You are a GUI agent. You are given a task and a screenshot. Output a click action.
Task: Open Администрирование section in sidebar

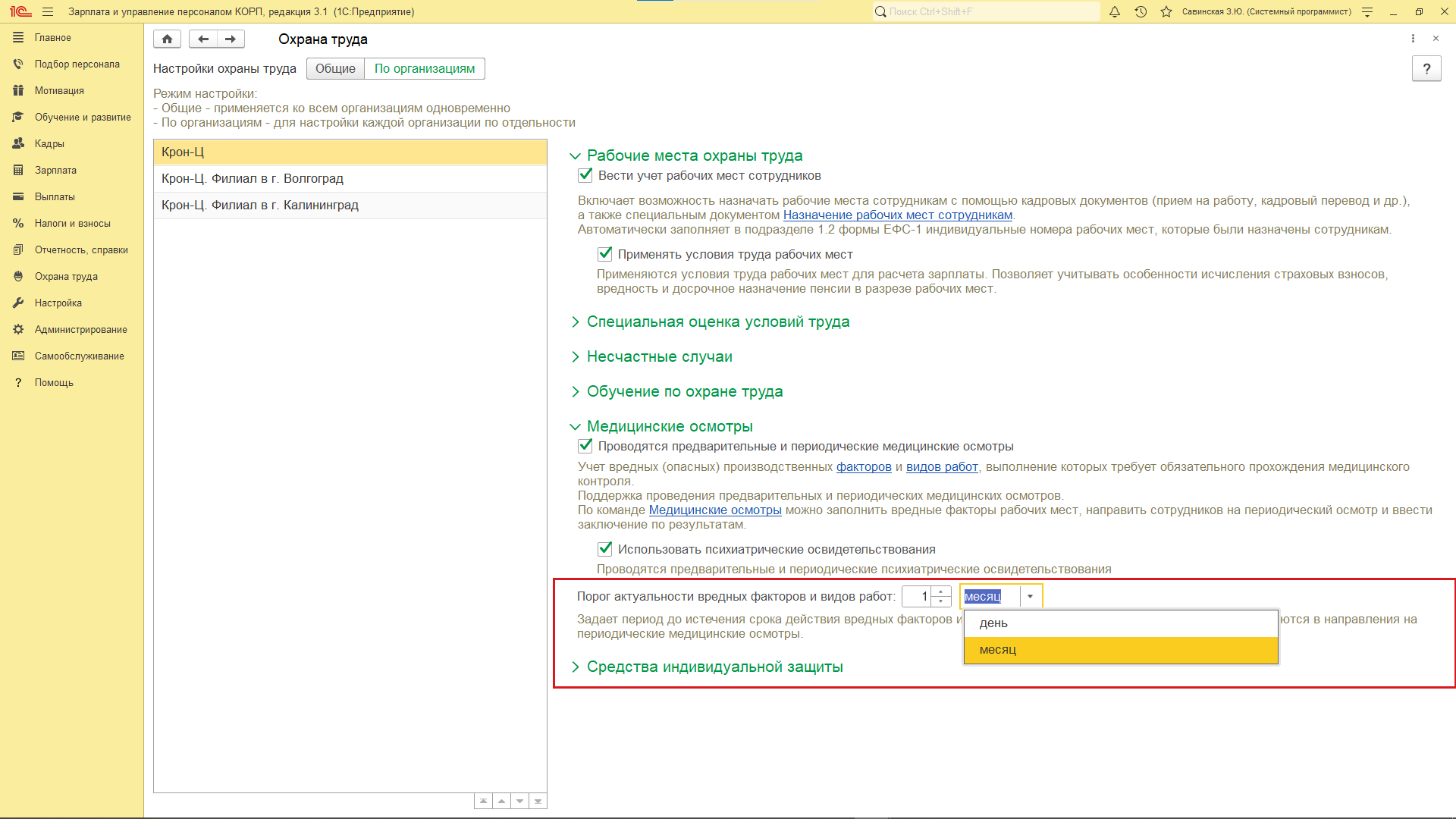[80, 329]
